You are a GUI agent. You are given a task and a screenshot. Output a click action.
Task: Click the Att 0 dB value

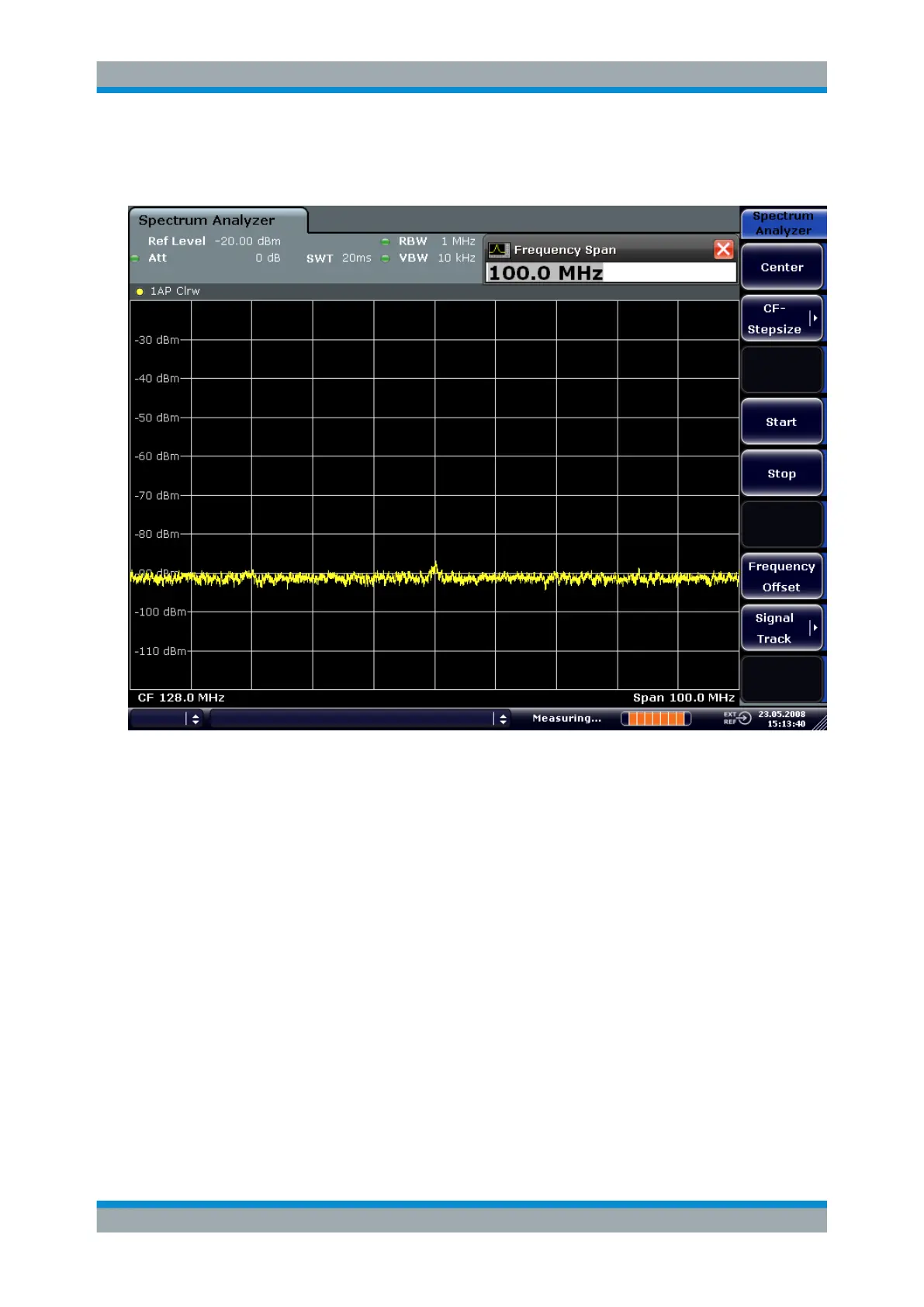[268, 258]
